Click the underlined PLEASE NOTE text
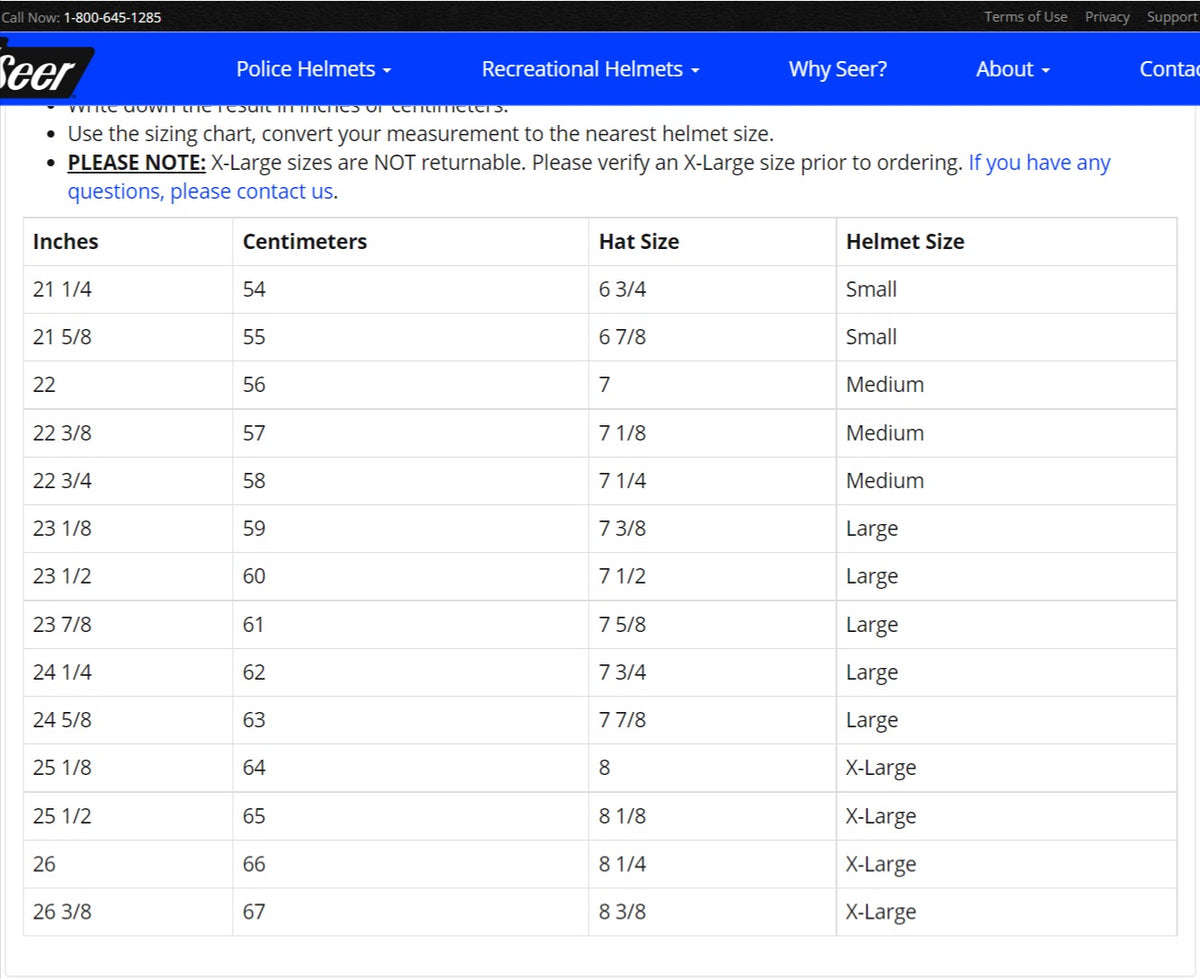1200x979 pixels. click(x=136, y=163)
